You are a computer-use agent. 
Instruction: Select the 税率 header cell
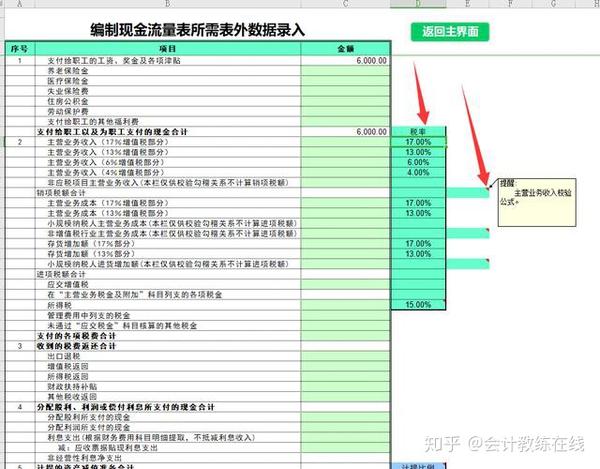pyautogui.click(x=418, y=132)
